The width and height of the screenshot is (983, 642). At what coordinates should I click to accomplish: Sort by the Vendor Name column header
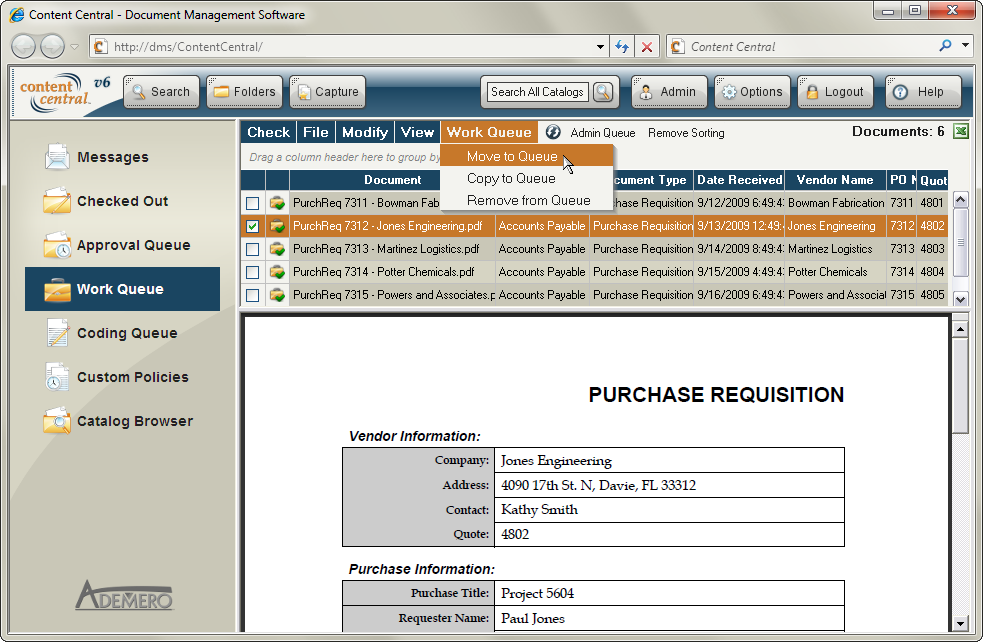pos(834,180)
